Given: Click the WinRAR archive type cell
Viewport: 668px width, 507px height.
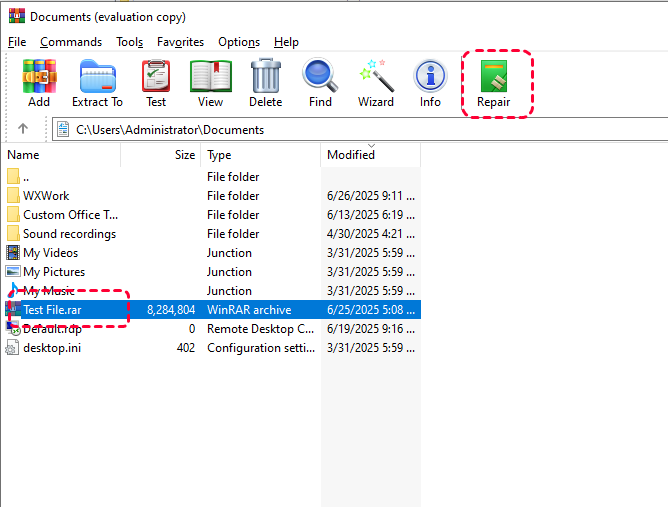Looking at the screenshot, I should pos(249,310).
